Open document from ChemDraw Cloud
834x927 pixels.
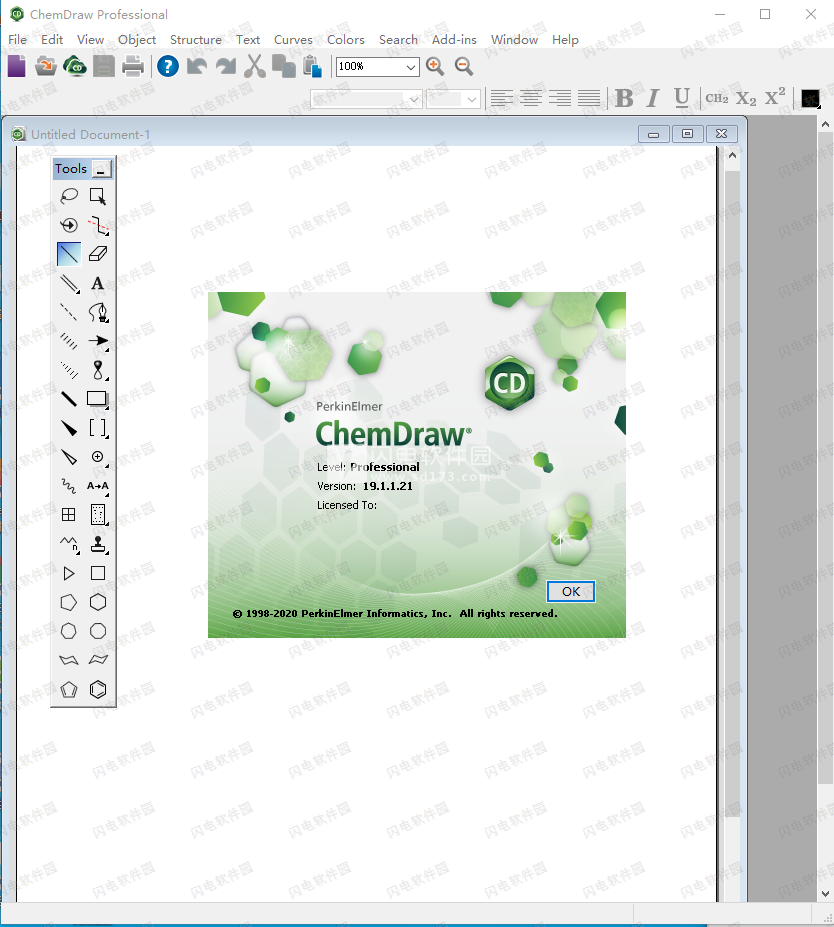(75, 66)
